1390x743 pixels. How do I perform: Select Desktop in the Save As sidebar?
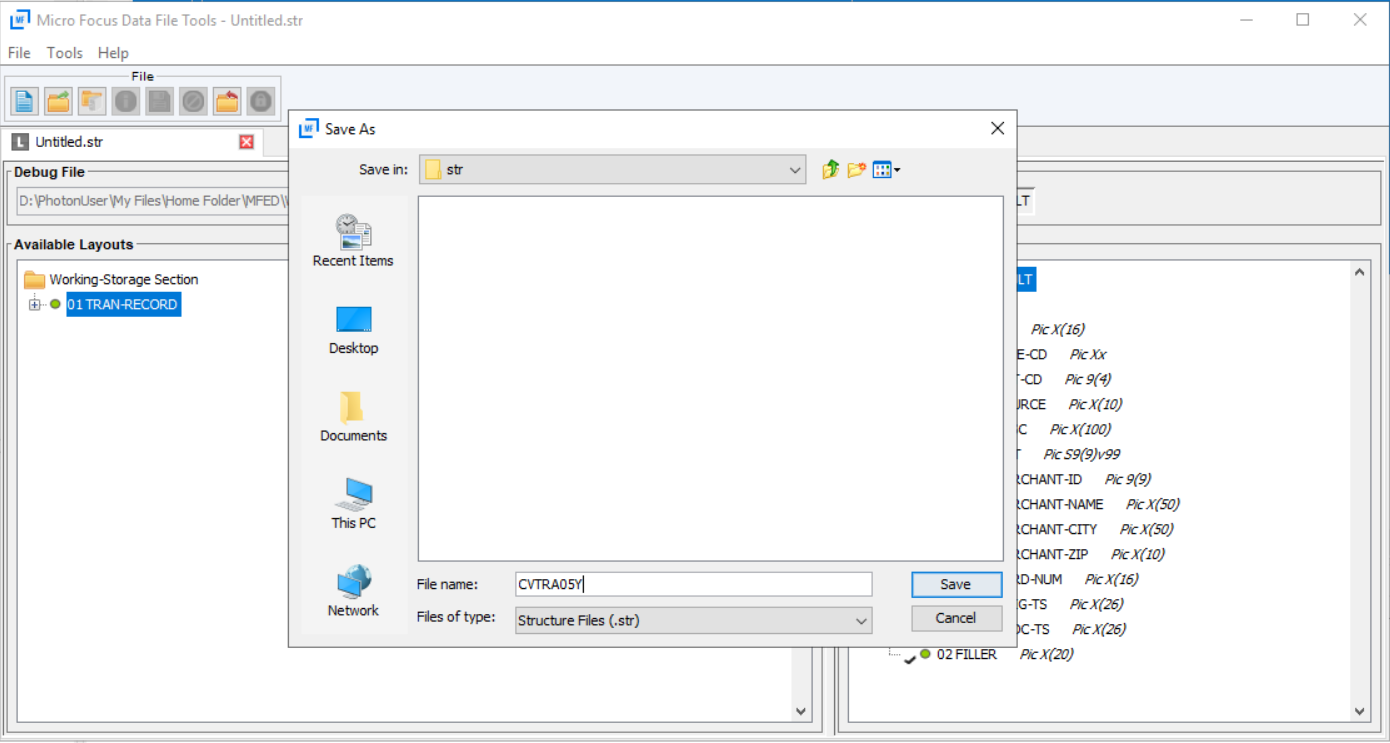coord(352,330)
